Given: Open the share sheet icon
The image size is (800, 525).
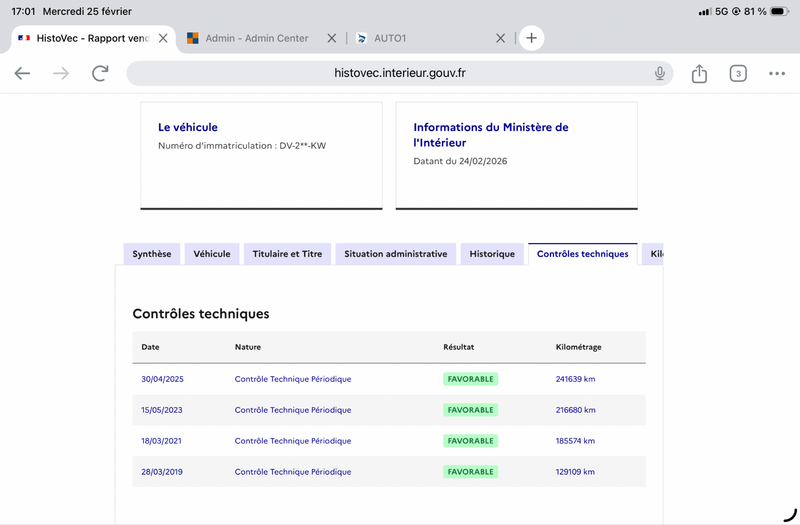Looking at the screenshot, I should (x=699, y=73).
